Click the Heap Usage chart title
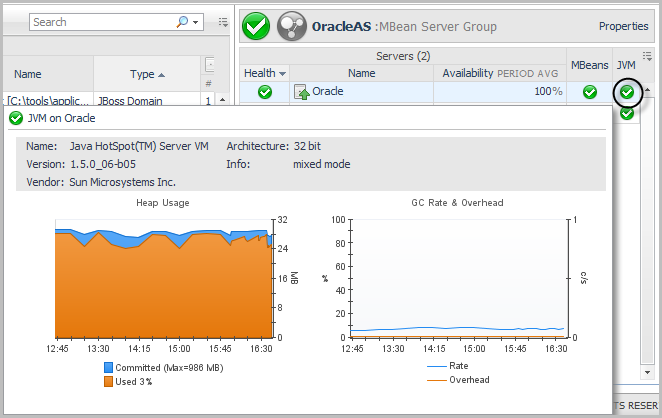Screen dimensions: 662x418 pos(163,203)
